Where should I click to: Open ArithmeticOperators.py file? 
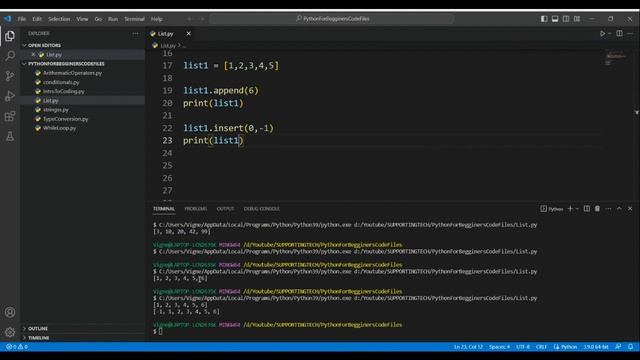[72, 73]
